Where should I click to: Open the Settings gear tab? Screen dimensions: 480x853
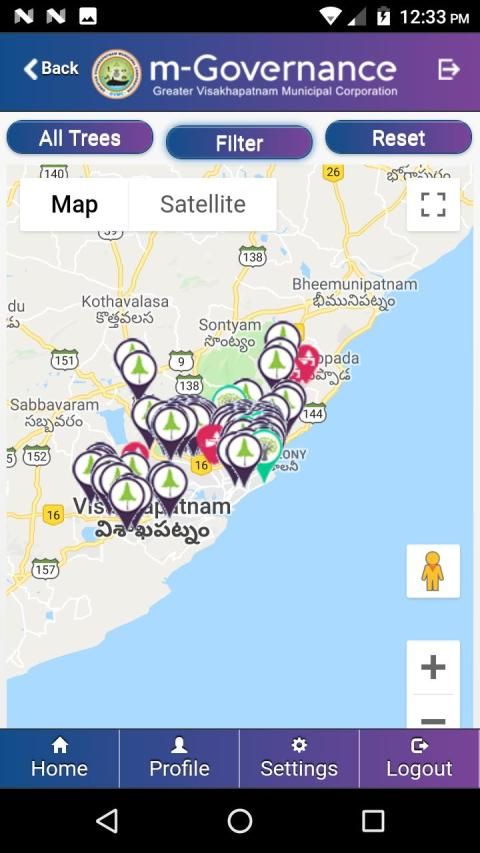click(x=299, y=758)
